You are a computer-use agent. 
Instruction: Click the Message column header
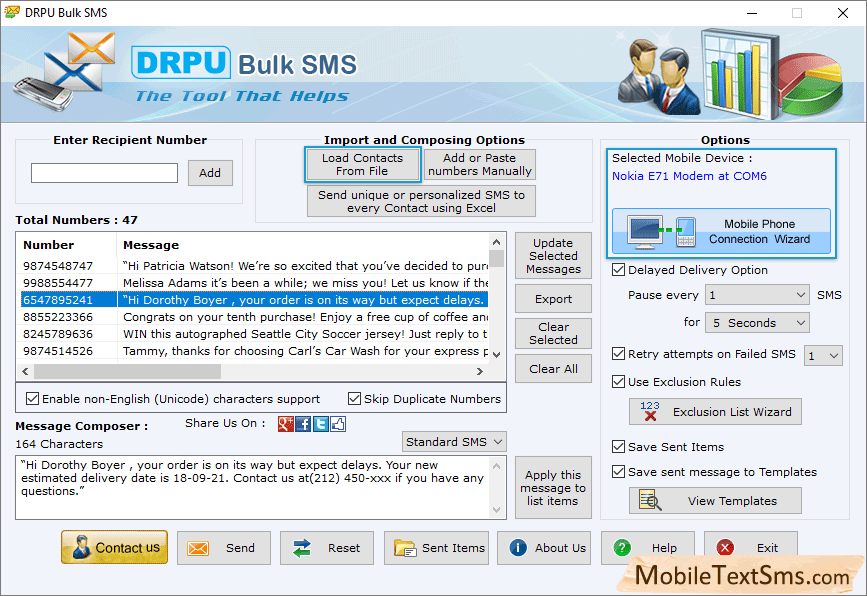[x=151, y=245]
